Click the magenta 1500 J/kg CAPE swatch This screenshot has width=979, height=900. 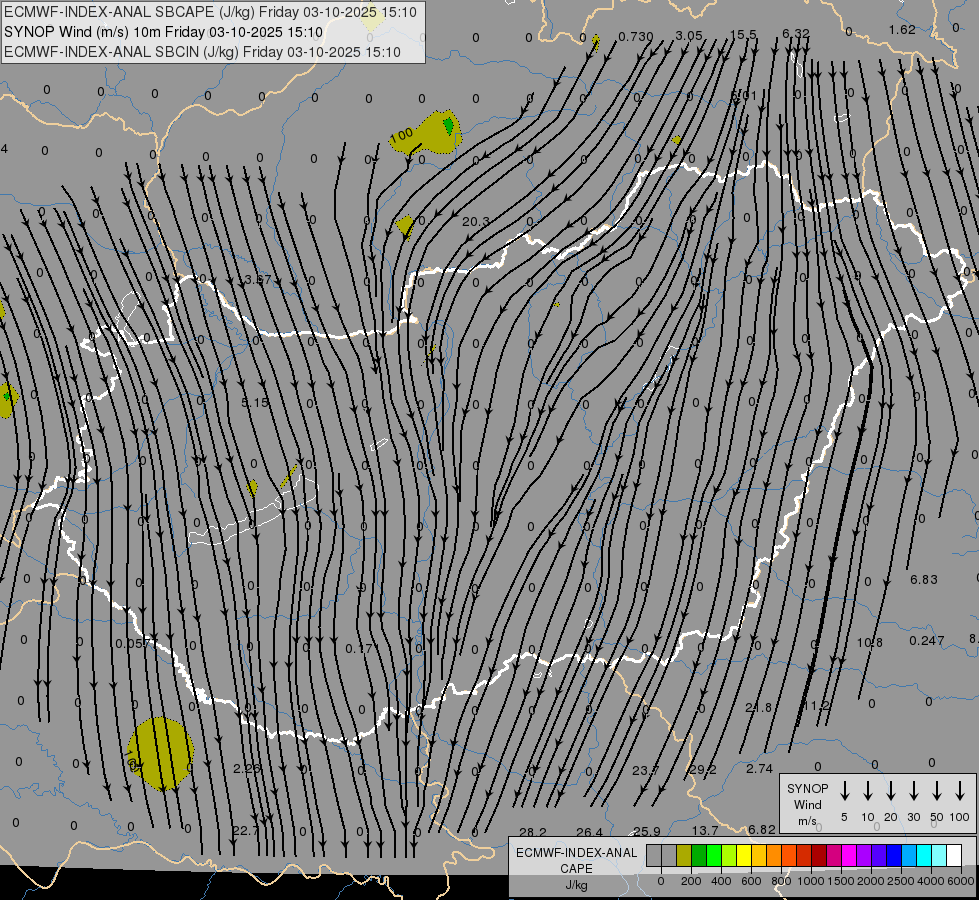coord(834,855)
